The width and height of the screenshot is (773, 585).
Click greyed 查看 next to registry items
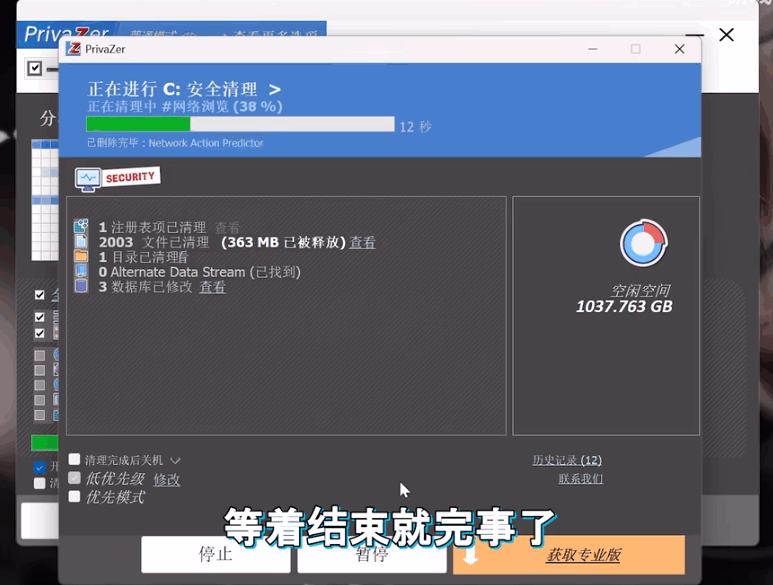(227, 228)
